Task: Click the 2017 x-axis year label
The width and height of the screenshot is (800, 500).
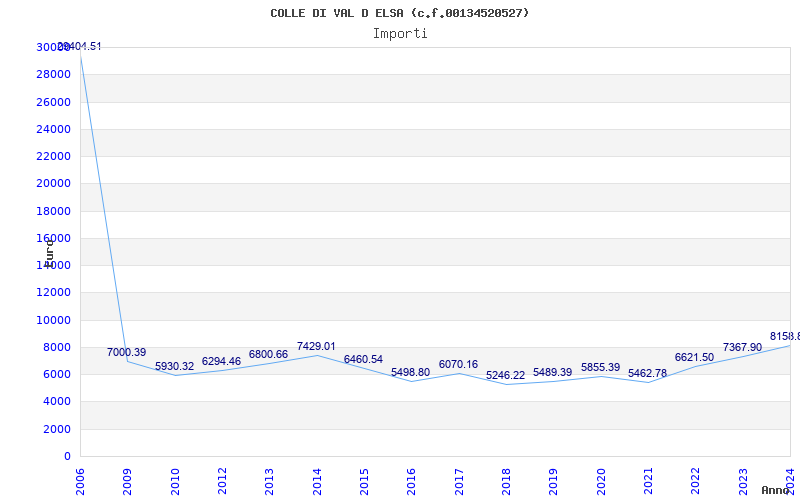Action: coord(459,481)
